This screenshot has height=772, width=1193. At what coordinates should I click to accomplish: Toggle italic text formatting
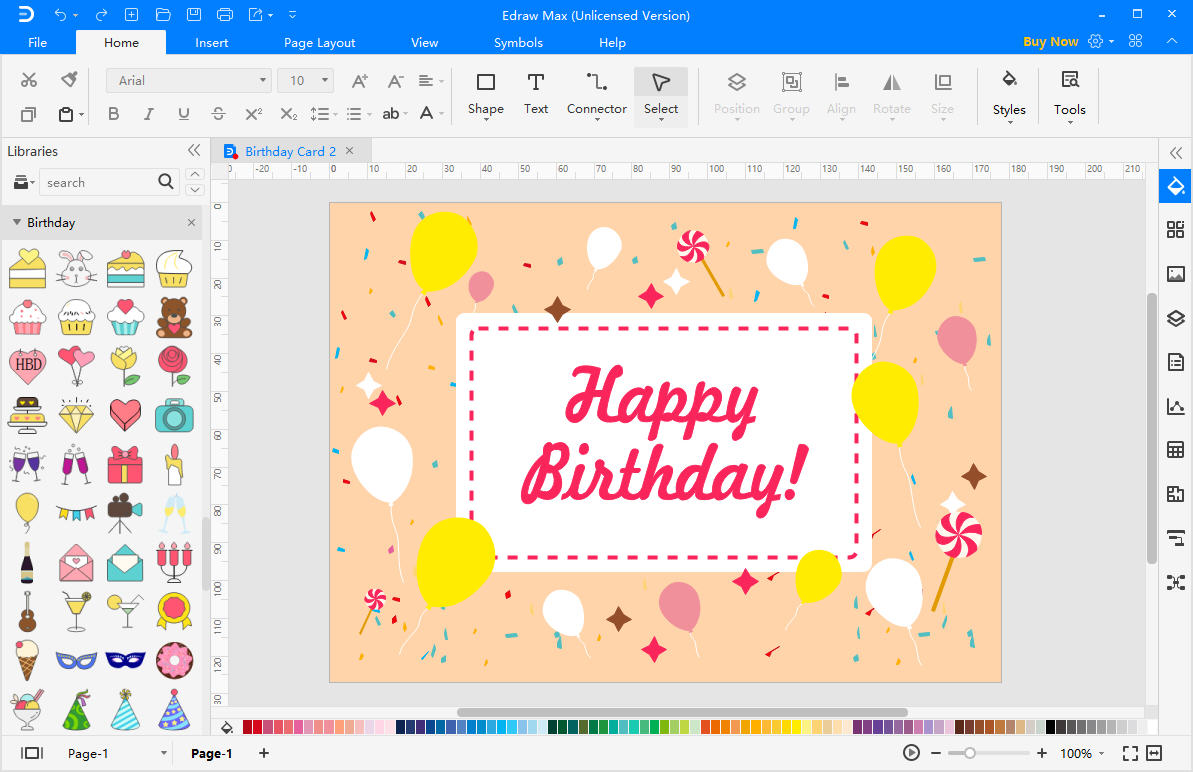pyautogui.click(x=148, y=114)
